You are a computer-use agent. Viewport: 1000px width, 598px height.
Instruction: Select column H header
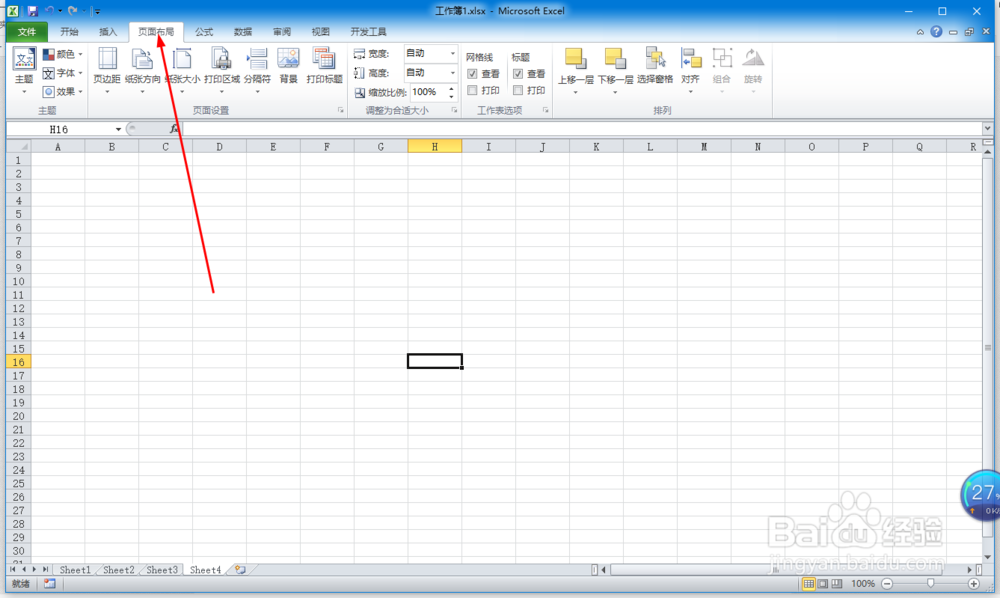point(435,147)
